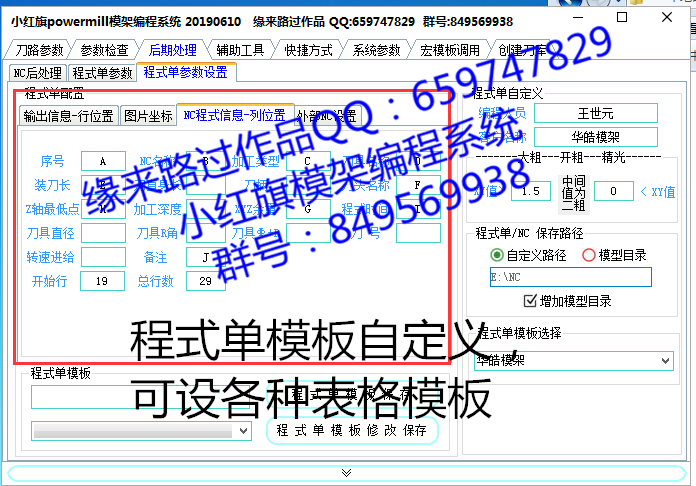Click the XY值 field showing 1.5
The height and width of the screenshot is (486, 696).
(531, 191)
